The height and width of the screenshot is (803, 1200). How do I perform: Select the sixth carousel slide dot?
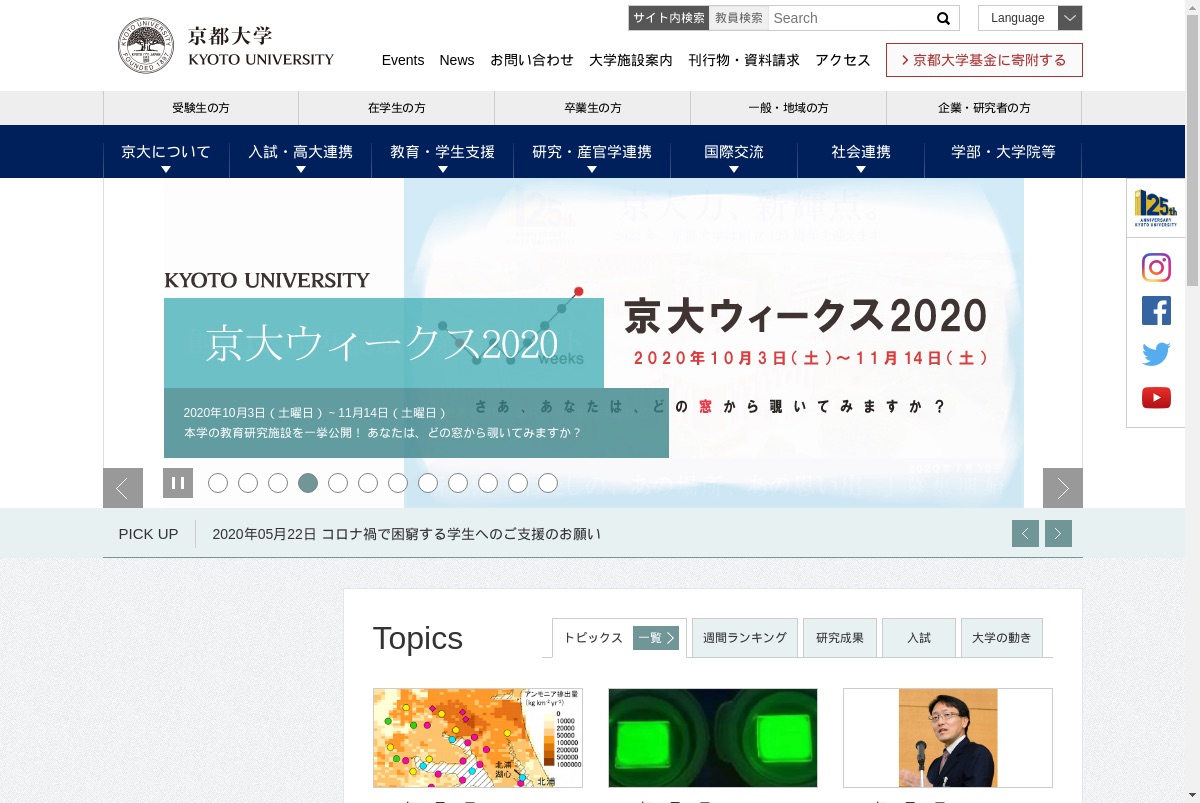[x=368, y=483]
